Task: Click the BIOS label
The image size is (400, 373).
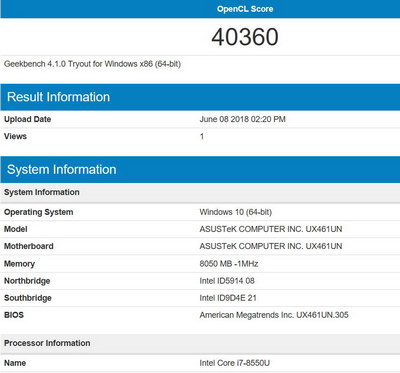Action: pyautogui.click(x=14, y=315)
